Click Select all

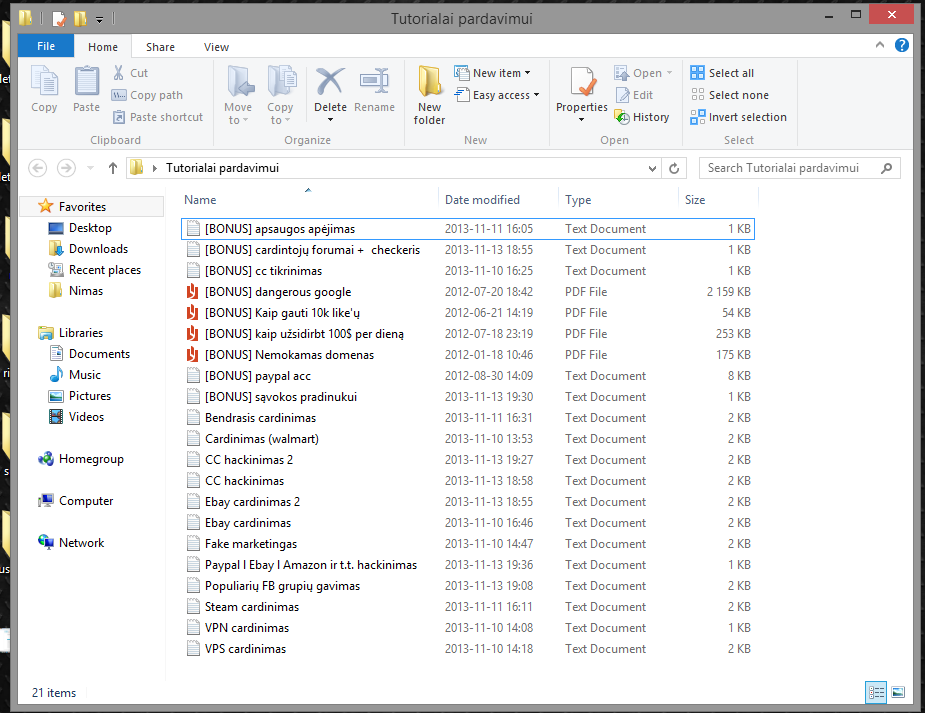click(x=722, y=73)
